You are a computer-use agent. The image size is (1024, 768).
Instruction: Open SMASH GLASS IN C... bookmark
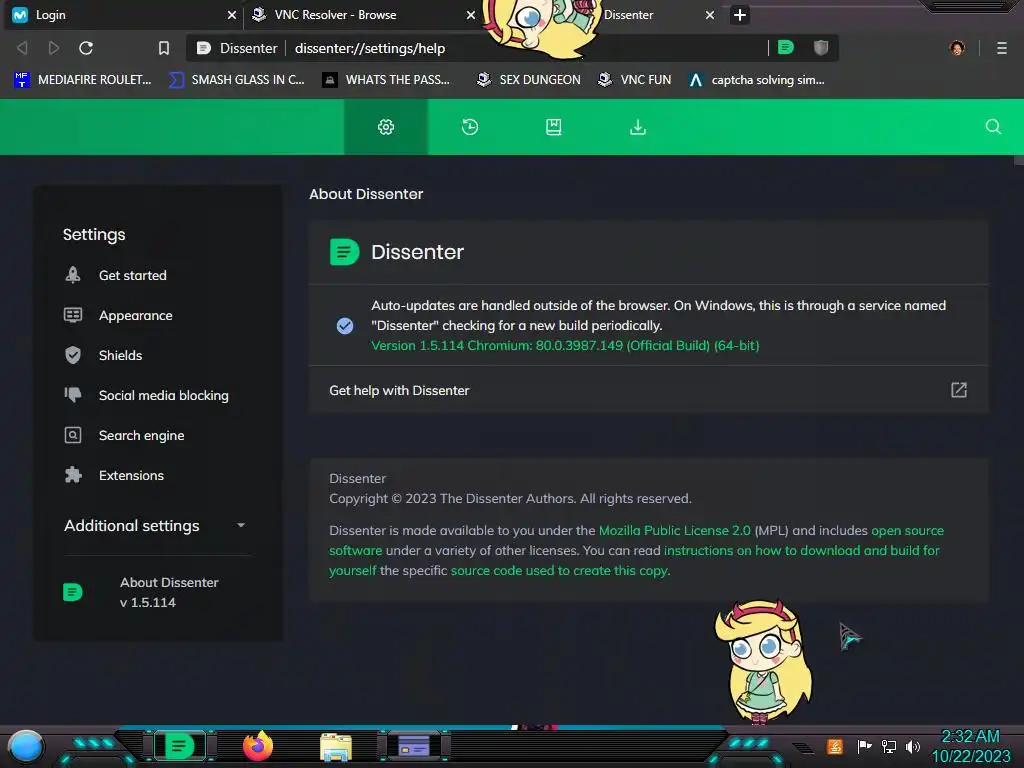coord(236,80)
